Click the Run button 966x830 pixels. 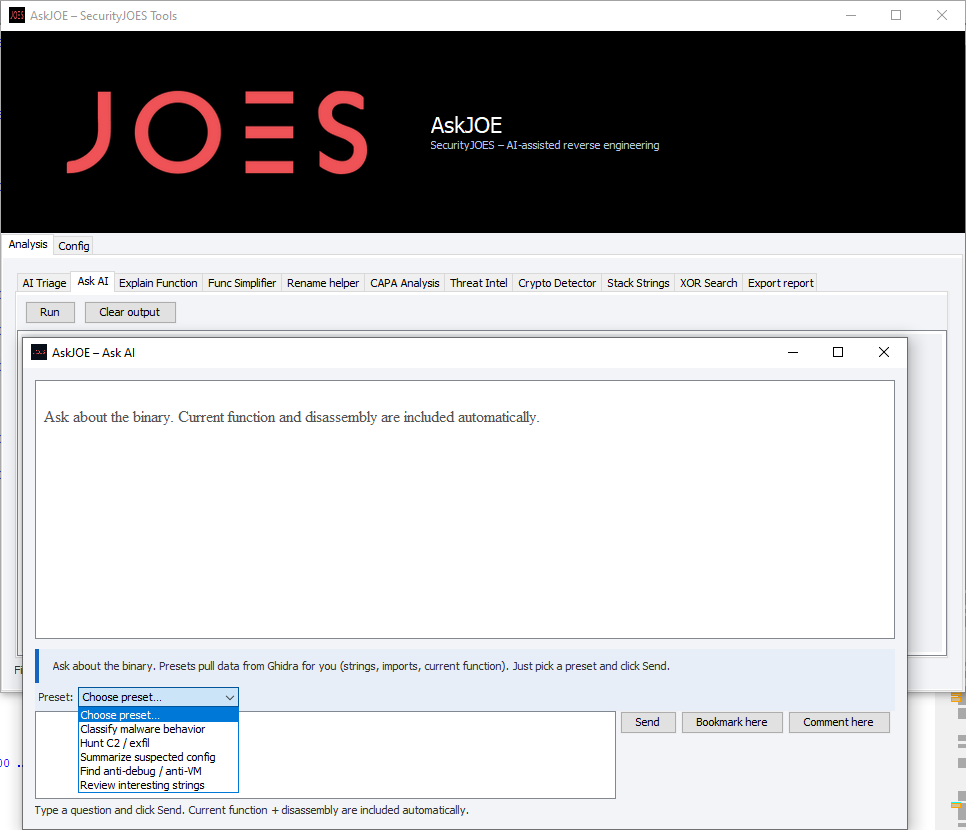(x=50, y=312)
